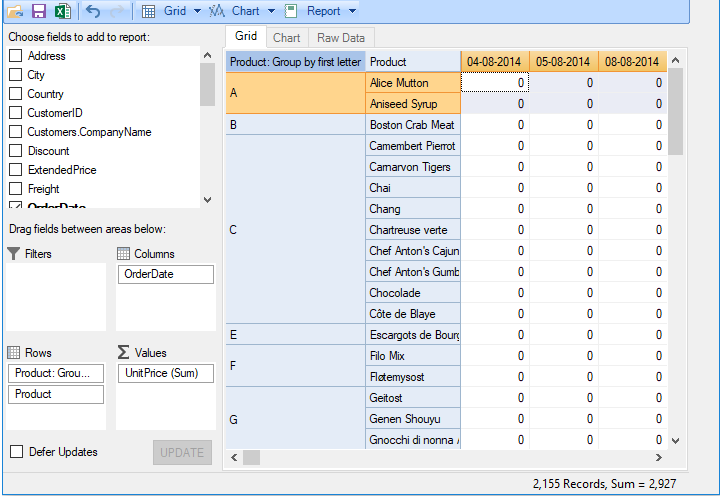This screenshot has width=723, height=498.
Task: Select the UnitPrice (Sum) value field
Action: pyautogui.click(x=165, y=373)
